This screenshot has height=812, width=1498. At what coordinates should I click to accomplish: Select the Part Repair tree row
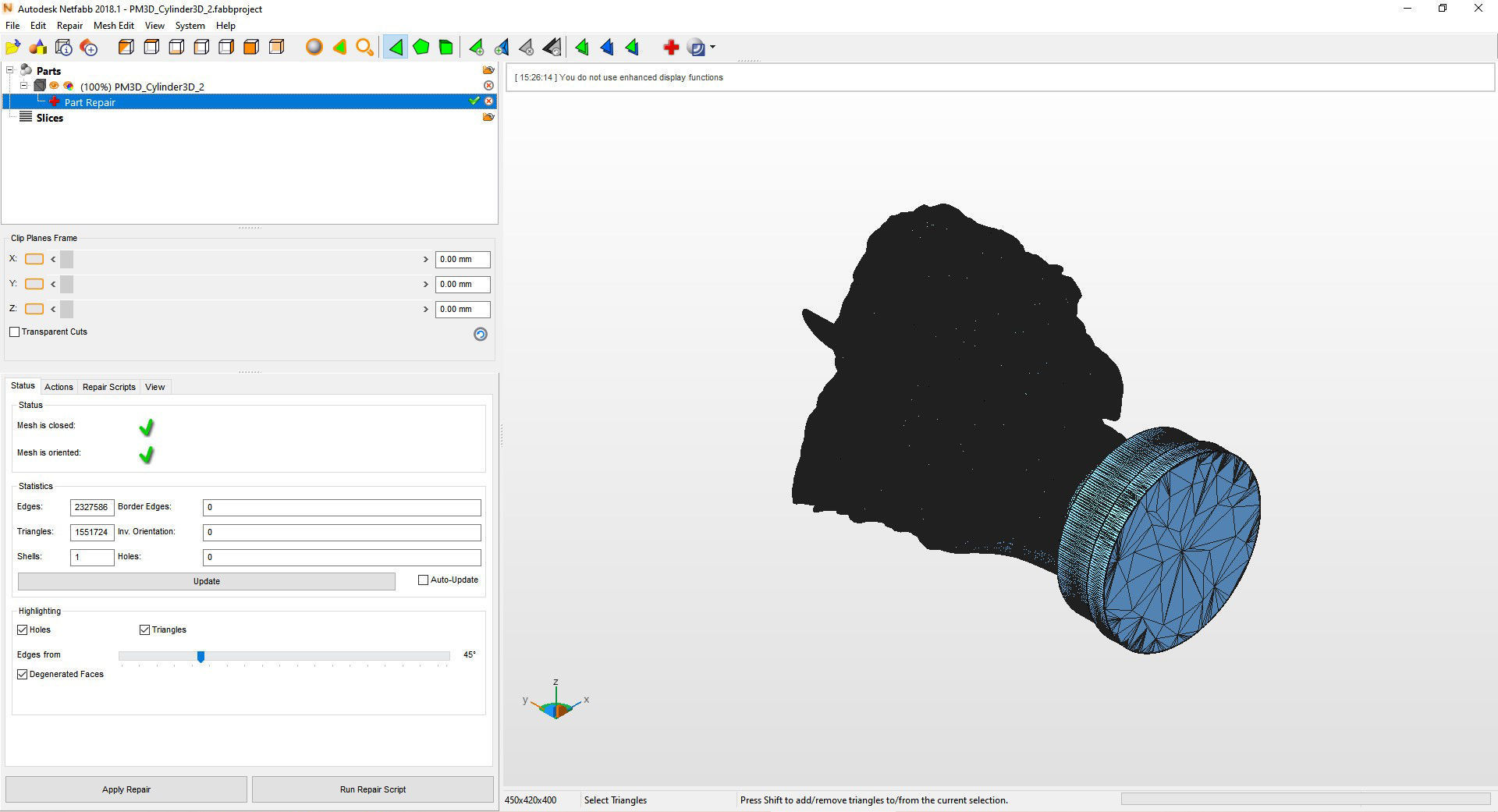tap(250, 101)
